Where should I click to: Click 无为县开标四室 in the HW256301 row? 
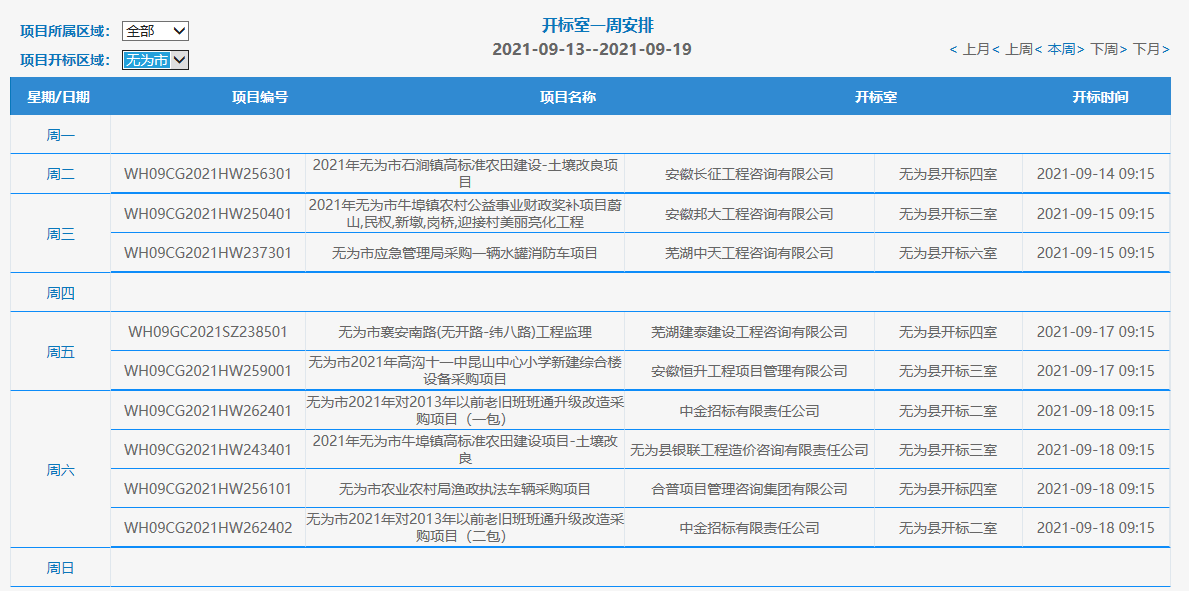948,174
